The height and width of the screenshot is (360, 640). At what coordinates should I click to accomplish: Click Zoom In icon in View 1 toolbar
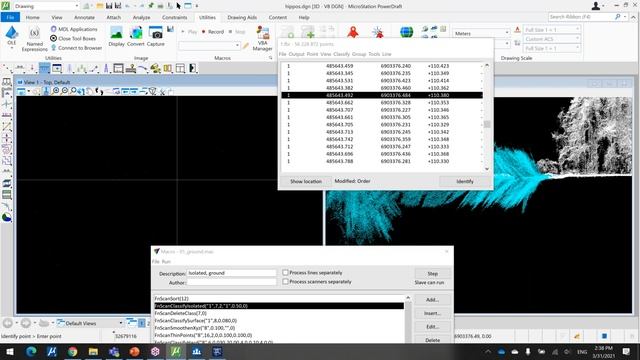tap(56, 91)
